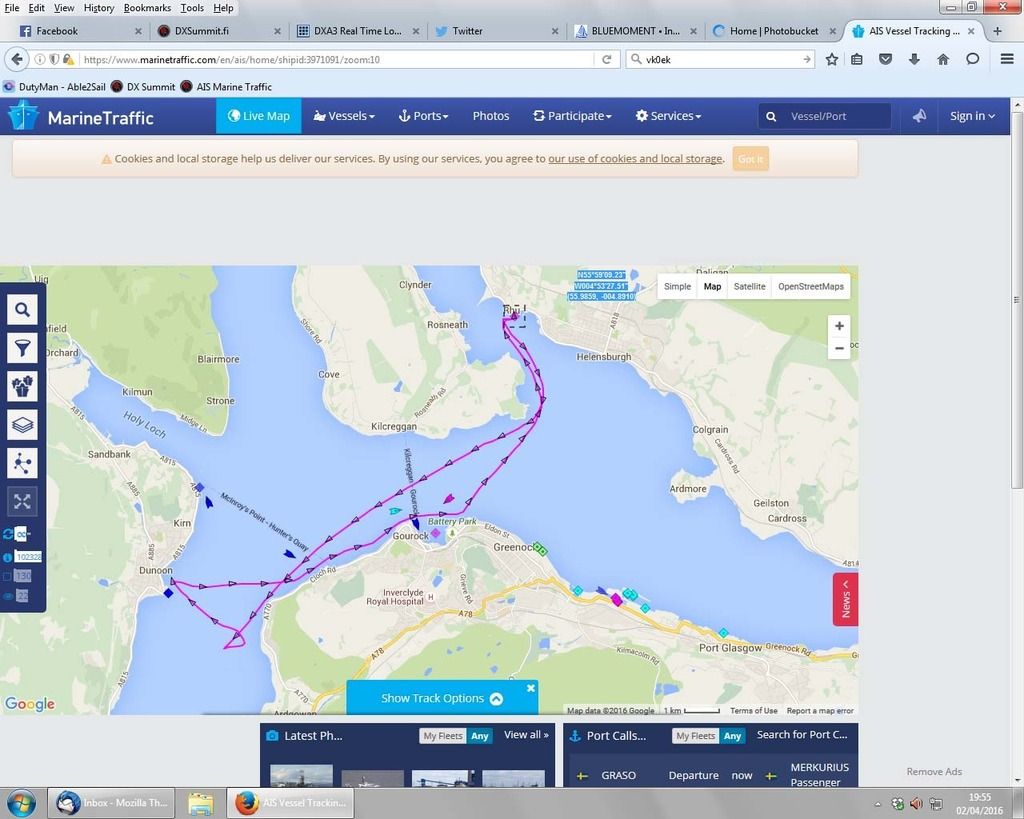Open the map layers tool
Screen dimensions: 1024x819
[22, 425]
